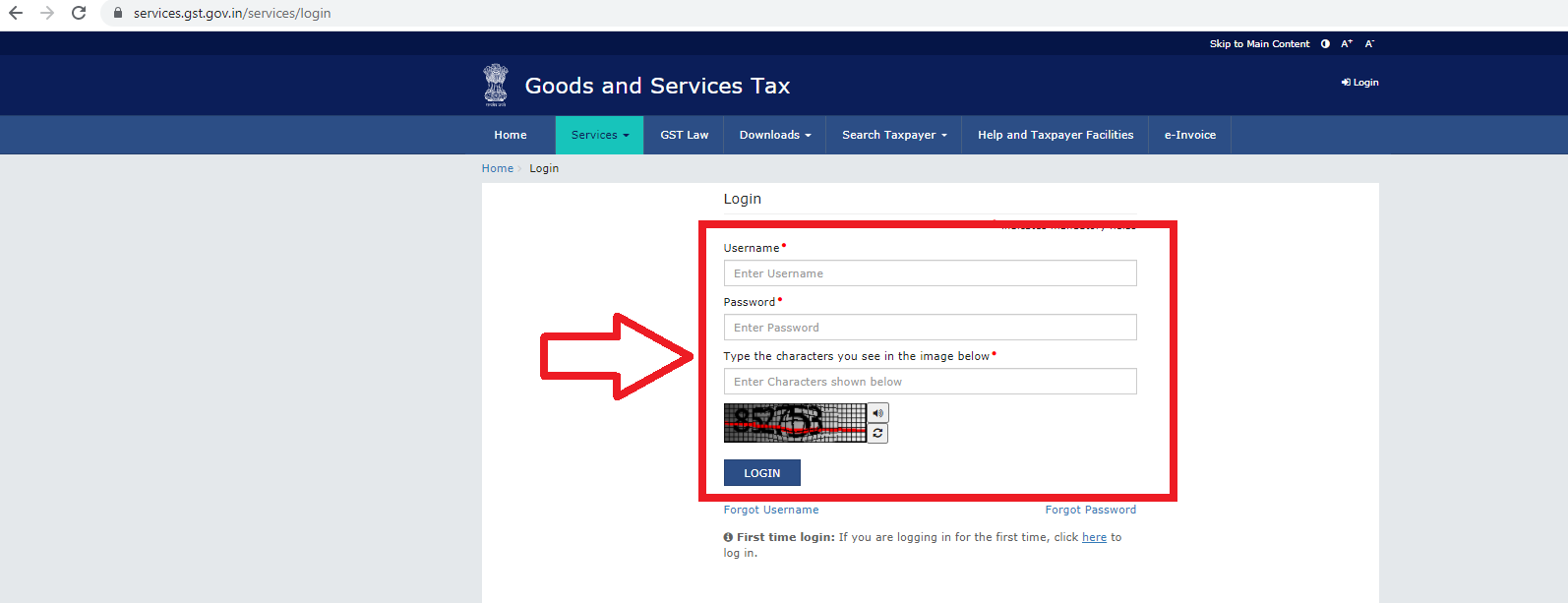The image size is (1568, 603).
Task: Open Forgot Username link
Action: tap(771, 510)
